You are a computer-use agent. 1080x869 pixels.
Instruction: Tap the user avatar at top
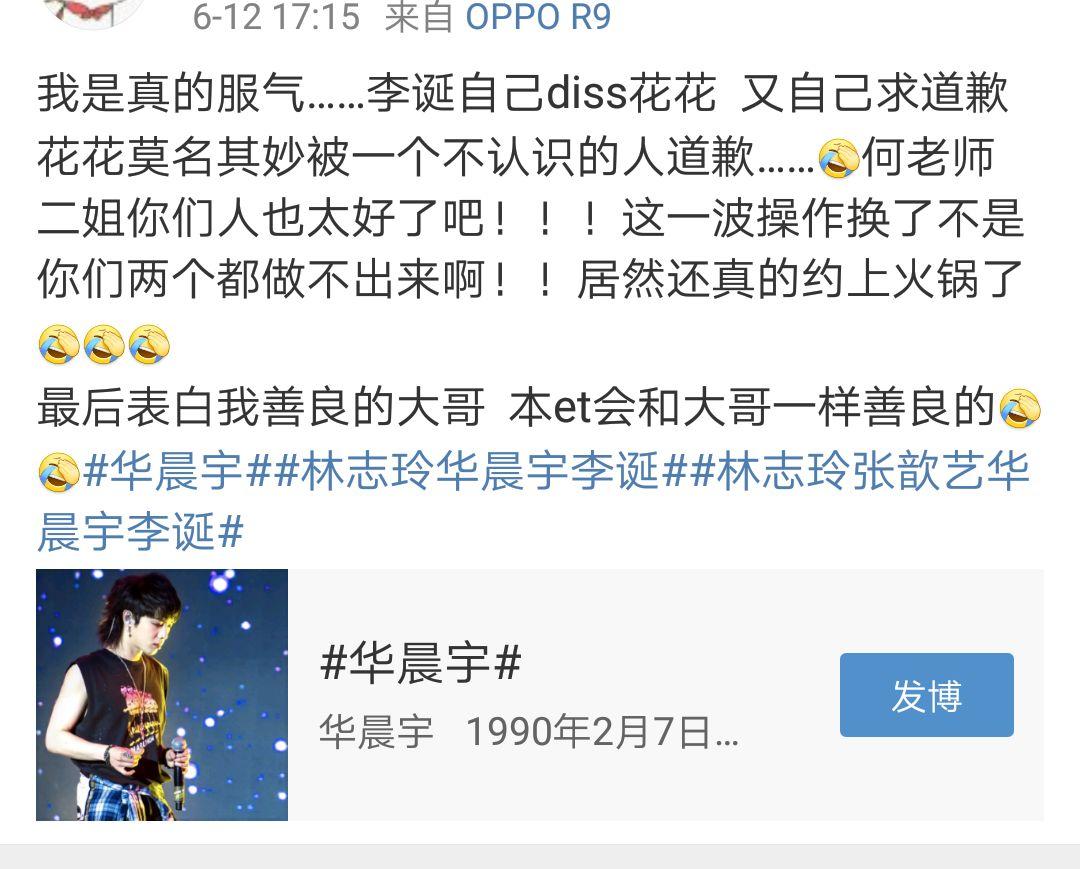[95, 10]
